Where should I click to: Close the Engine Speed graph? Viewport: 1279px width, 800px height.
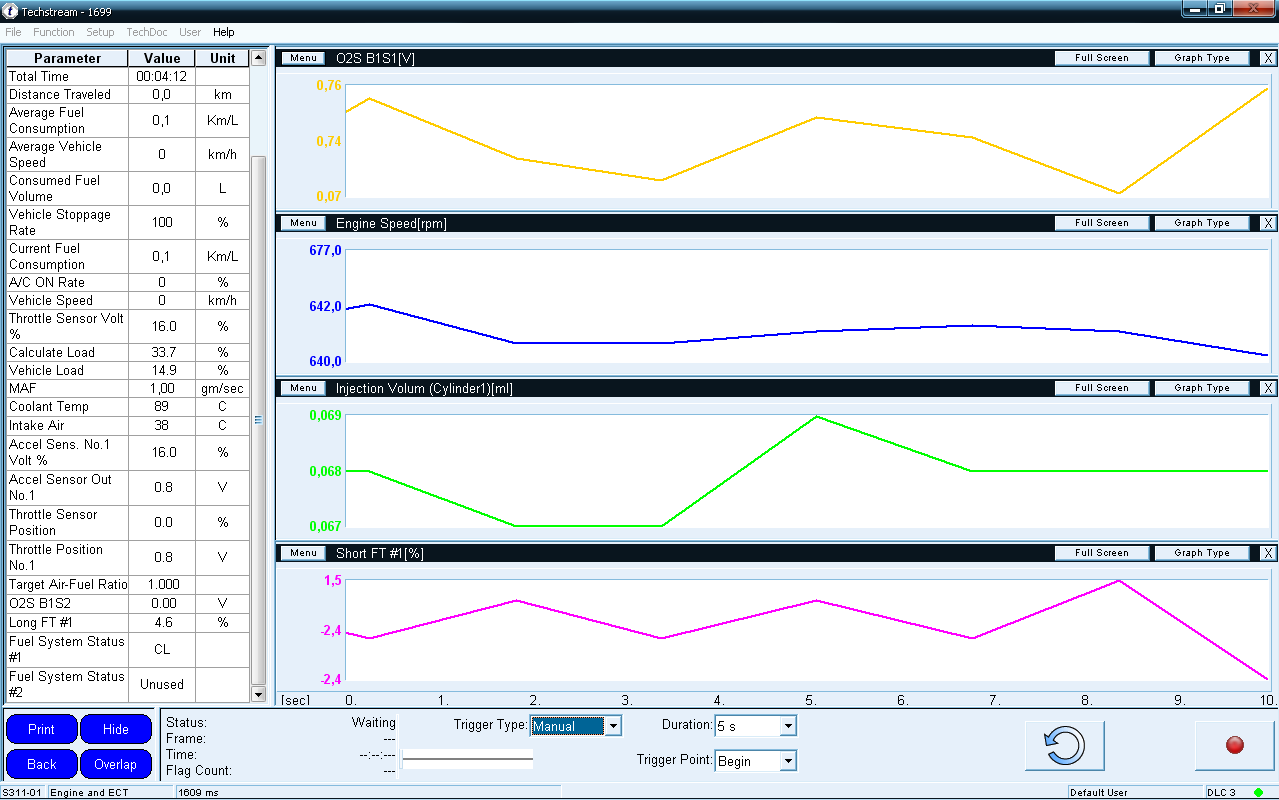pos(1268,223)
